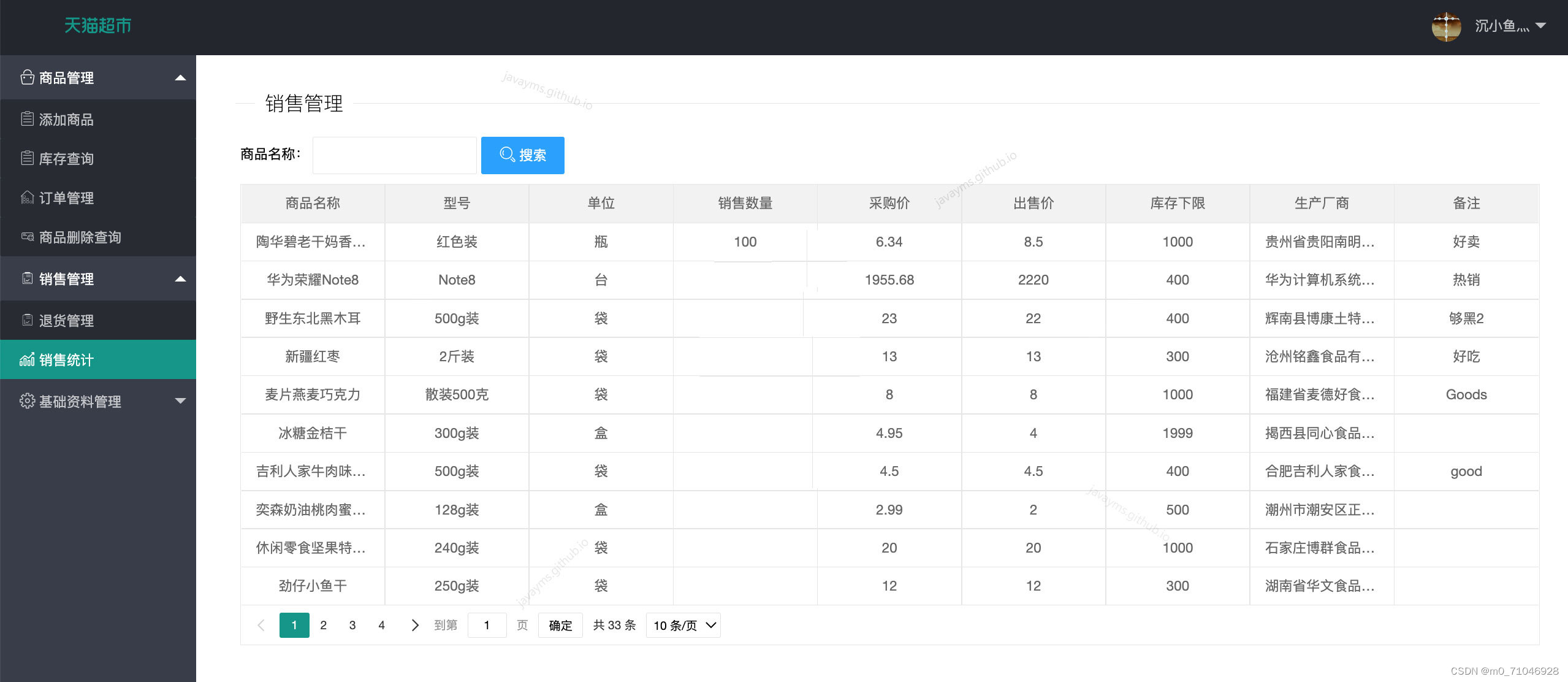Viewport: 1568px width, 682px height.
Task: Go to next page with arrow
Action: (415, 626)
